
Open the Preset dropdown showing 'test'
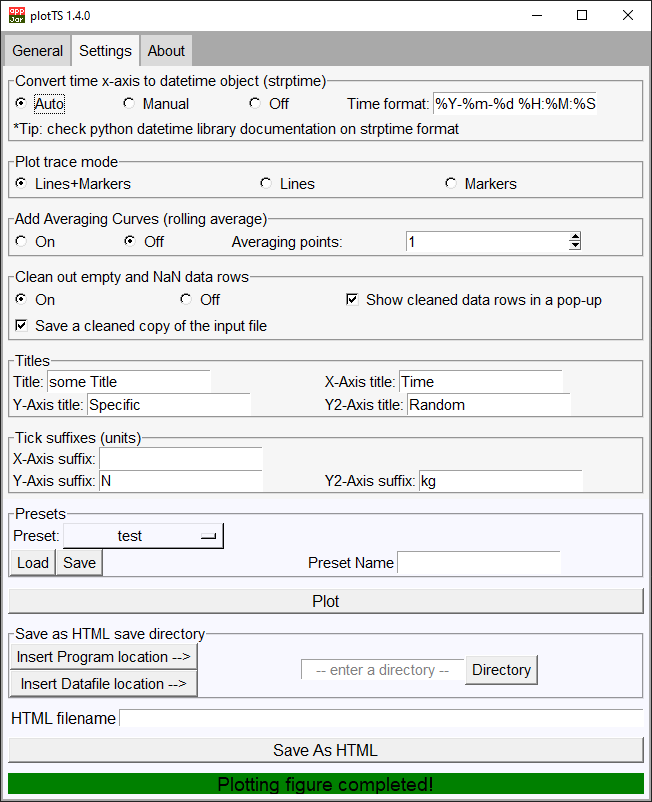pos(143,536)
